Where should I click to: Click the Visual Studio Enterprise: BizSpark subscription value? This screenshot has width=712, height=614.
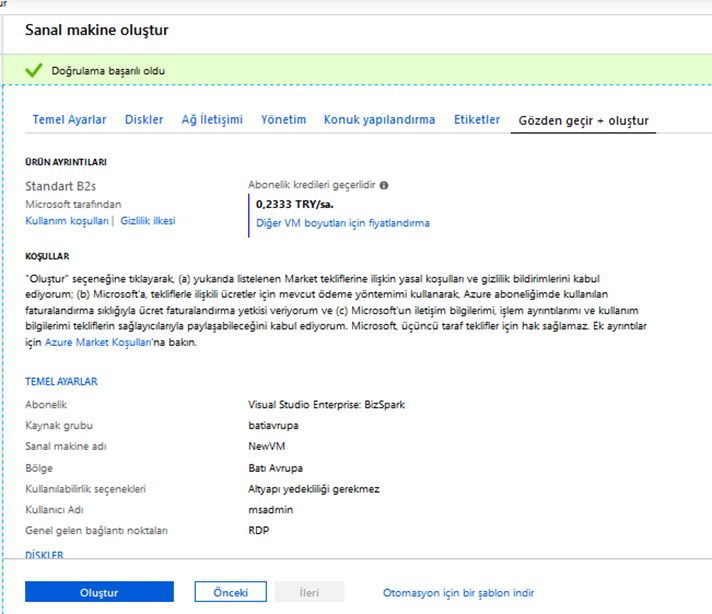[325, 405]
